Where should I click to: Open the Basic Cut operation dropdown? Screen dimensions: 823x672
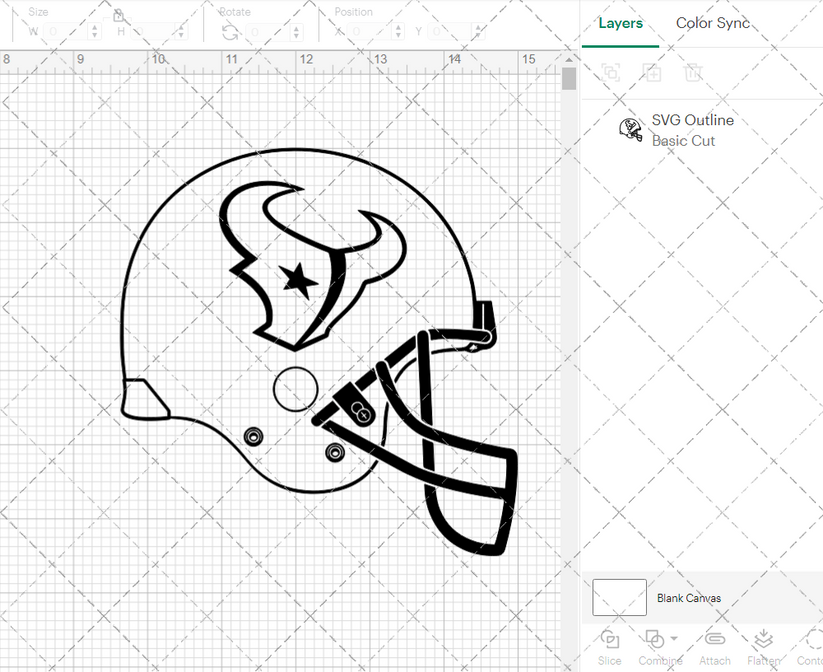point(684,140)
